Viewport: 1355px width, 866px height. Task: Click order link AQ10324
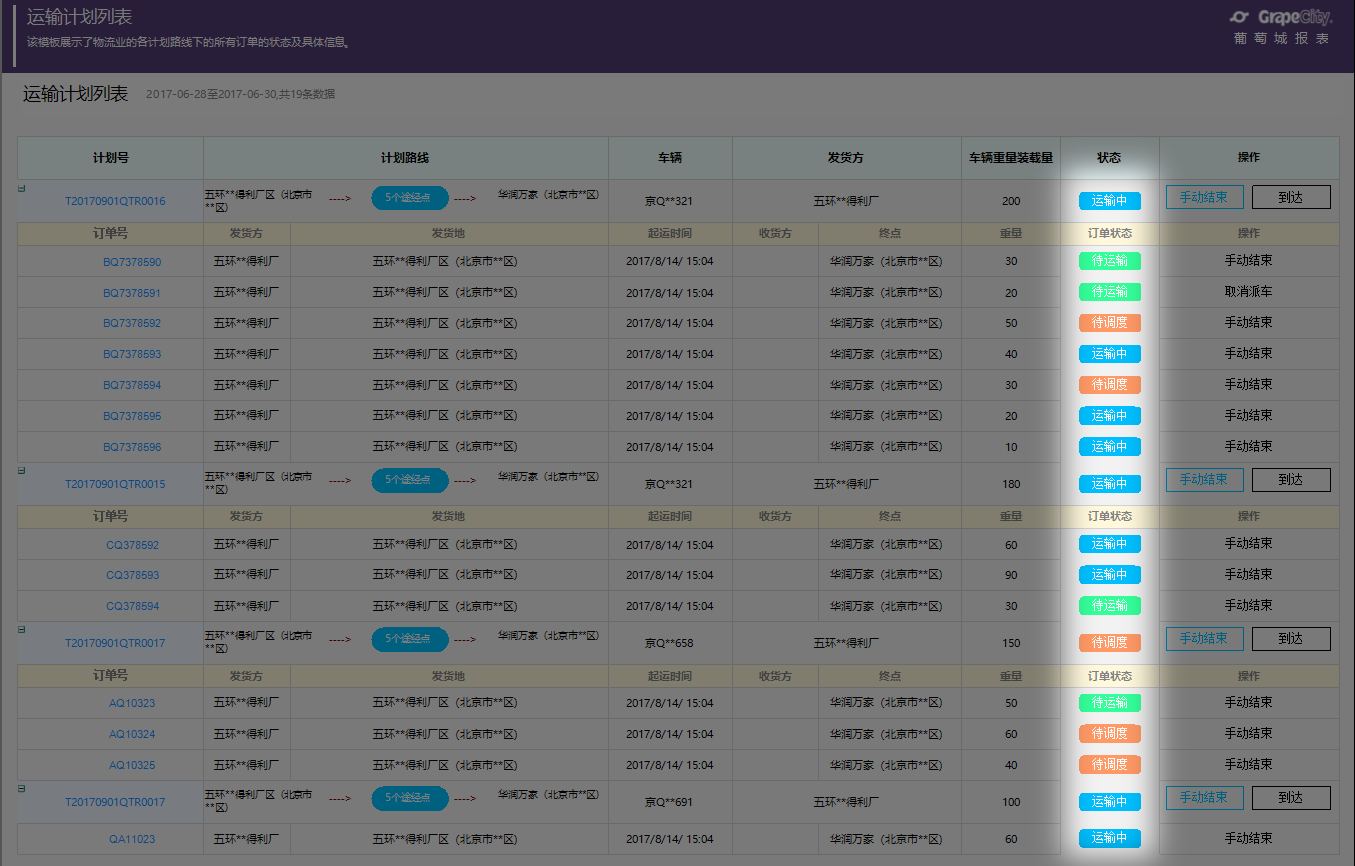pyautogui.click(x=132, y=735)
